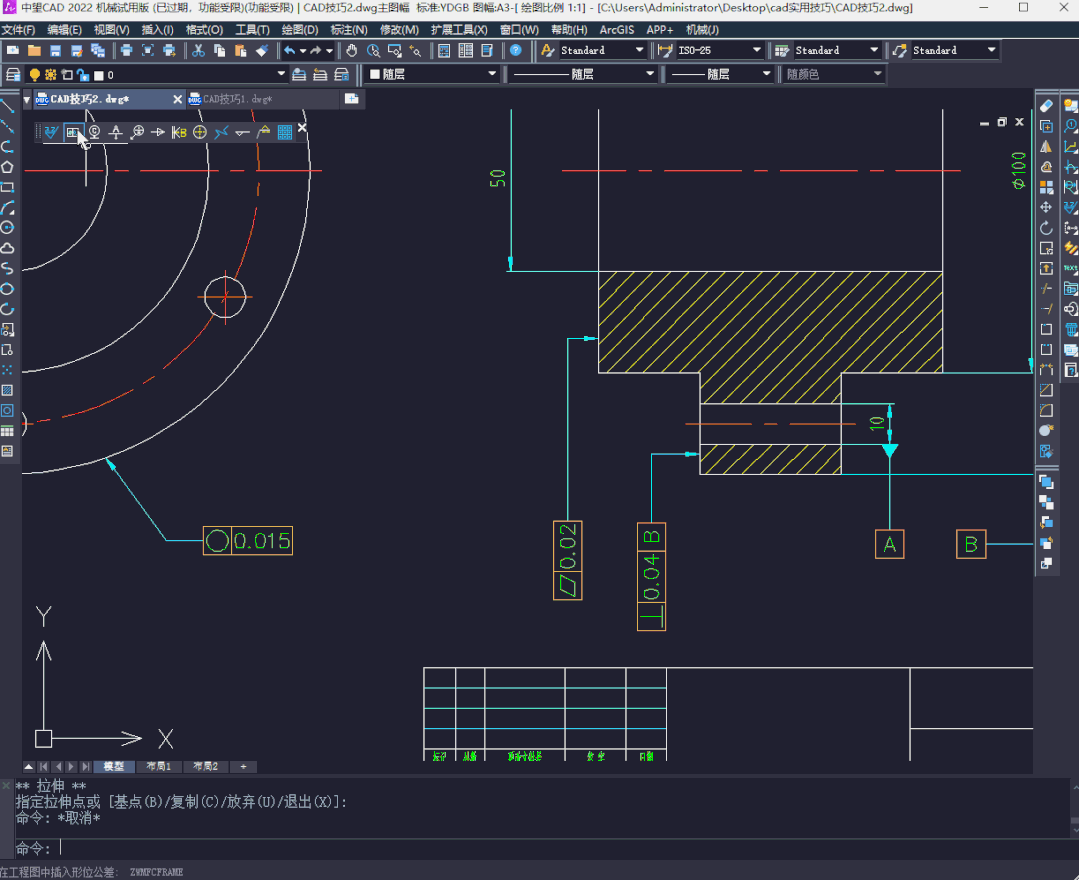The width and height of the screenshot is (1079, 880).
Task: Click the blue grid icon in floating toolbar
Action: [285, 132]
